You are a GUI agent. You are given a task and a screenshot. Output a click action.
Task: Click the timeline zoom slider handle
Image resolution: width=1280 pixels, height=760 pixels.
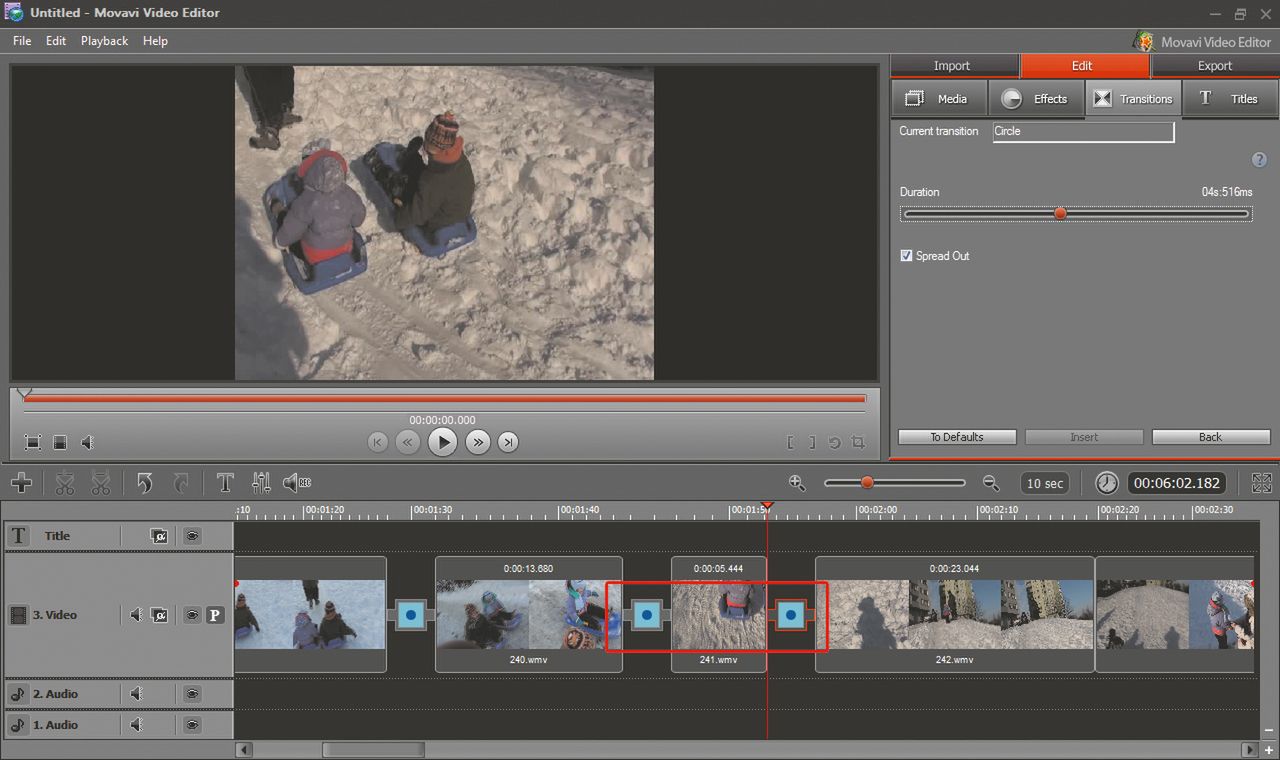pyautogui.click(x=867, y=483)
